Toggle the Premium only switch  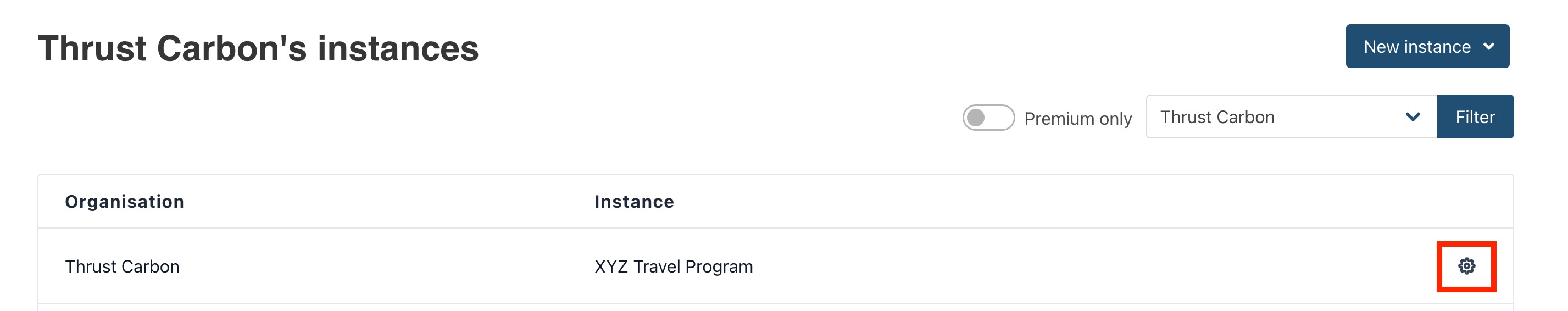[x=988, y=118]
